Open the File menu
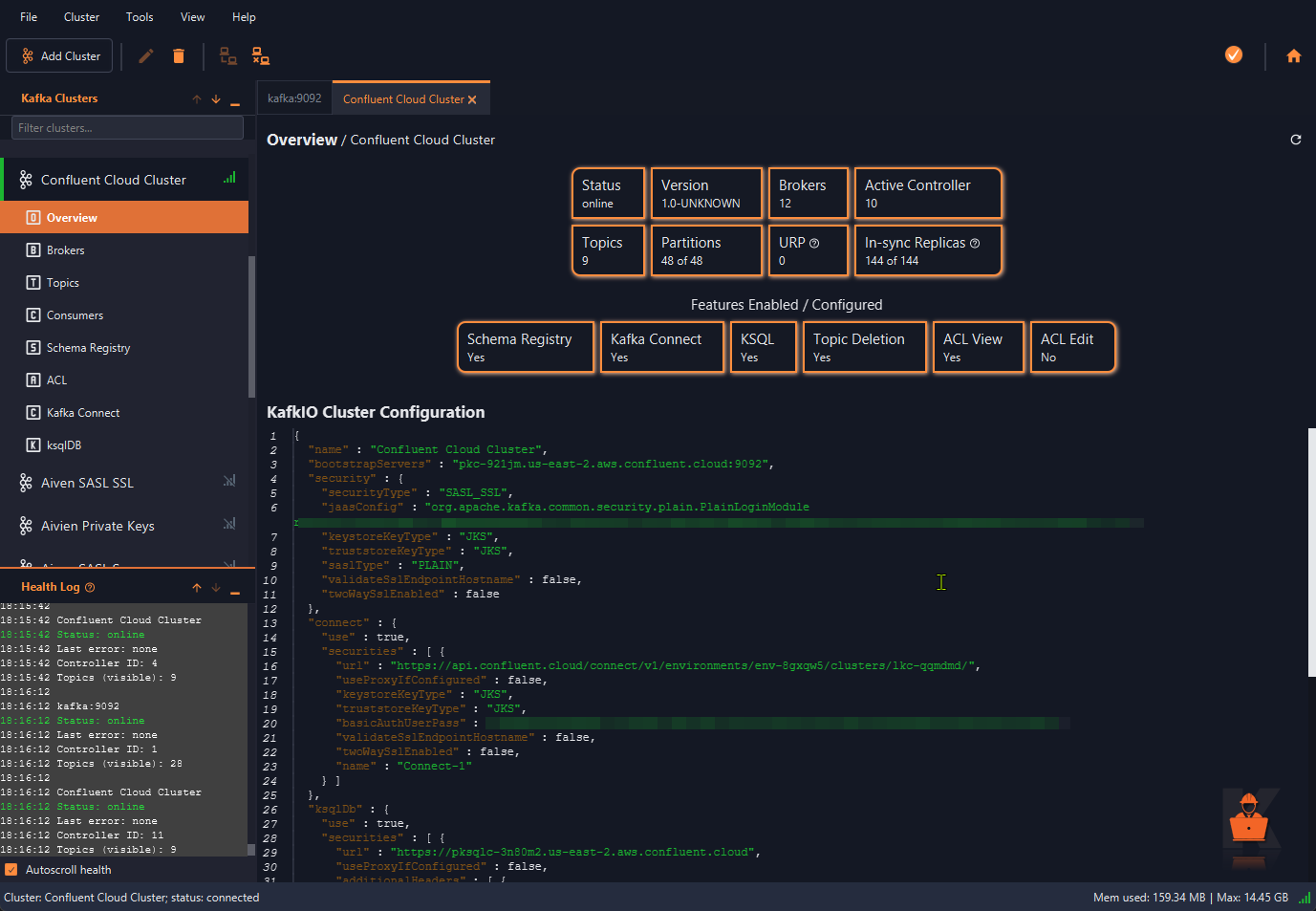 (29, 17)
